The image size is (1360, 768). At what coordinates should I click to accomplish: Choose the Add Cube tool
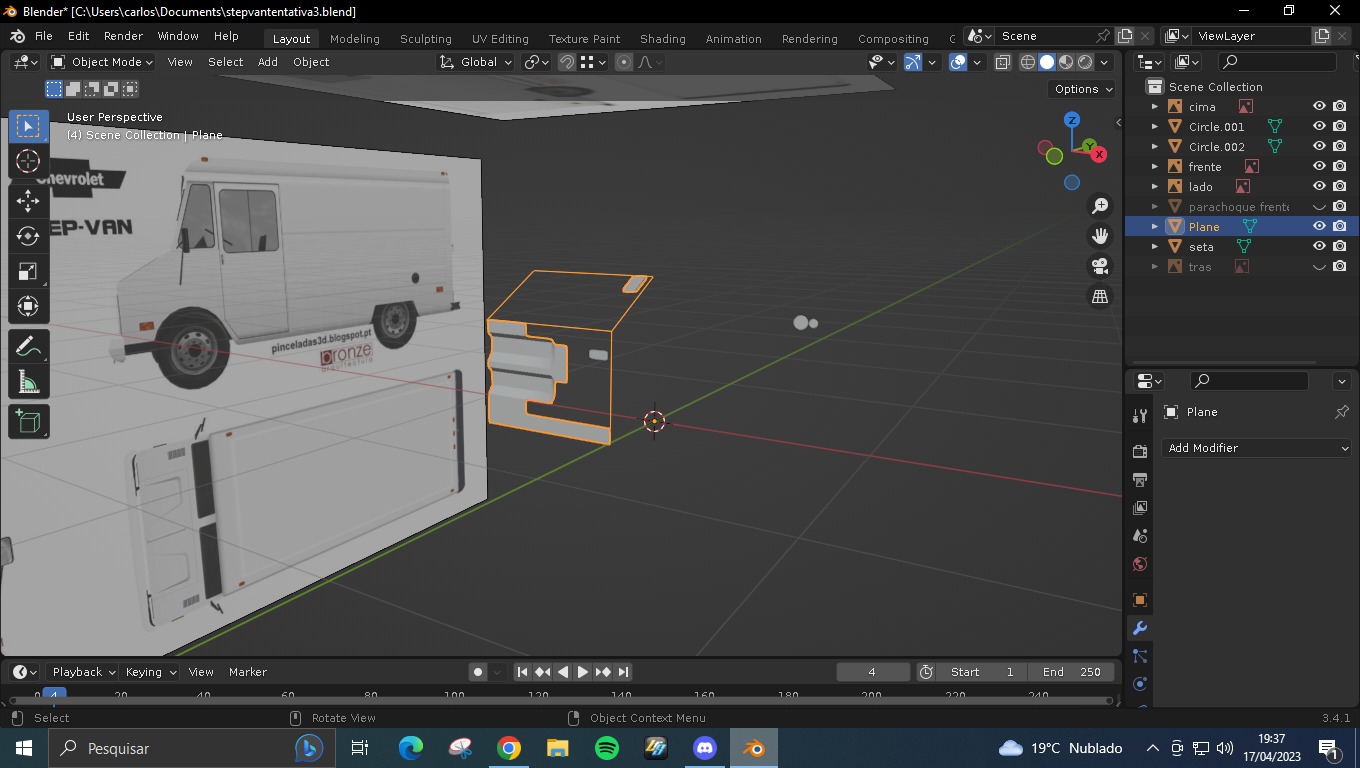pos(28,421)
